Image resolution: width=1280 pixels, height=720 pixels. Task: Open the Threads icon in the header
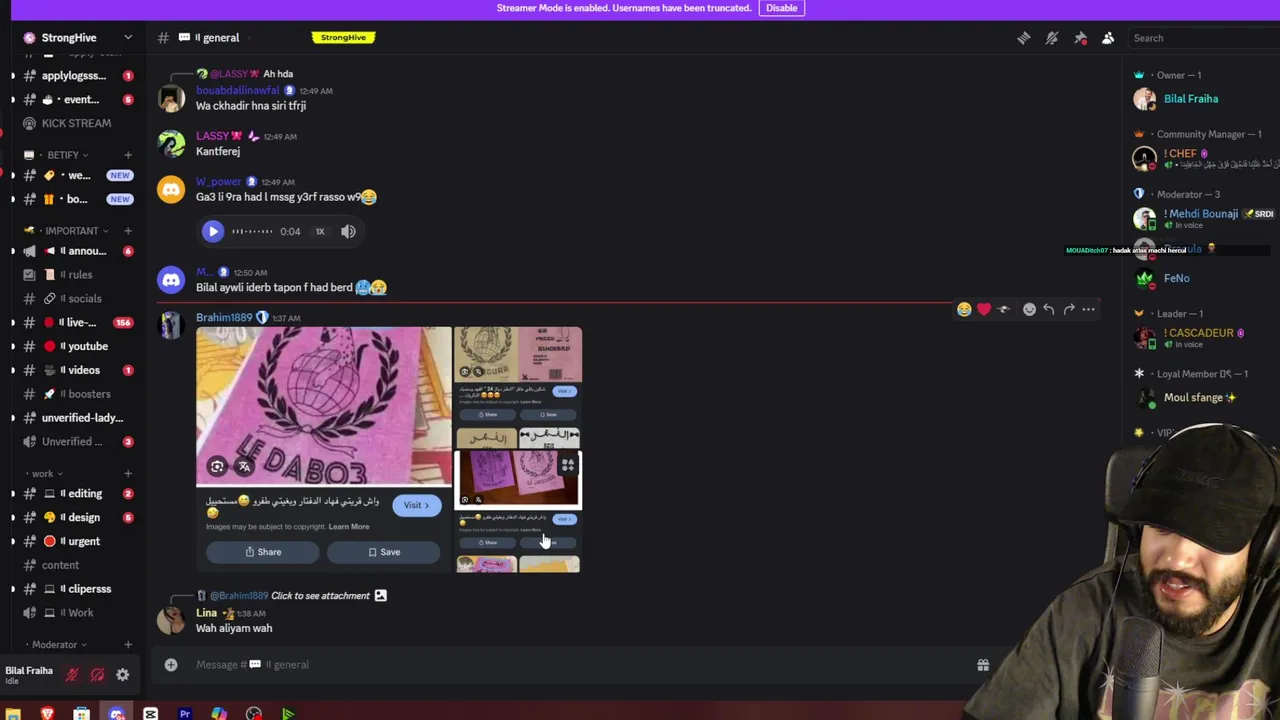pos(1023,38)
